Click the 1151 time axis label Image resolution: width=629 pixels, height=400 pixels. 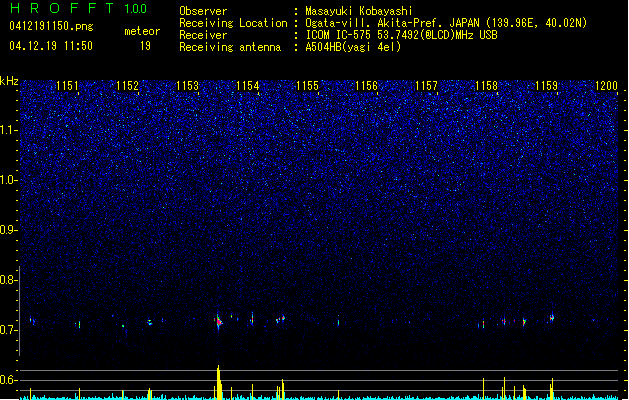[x=67, y=86]
